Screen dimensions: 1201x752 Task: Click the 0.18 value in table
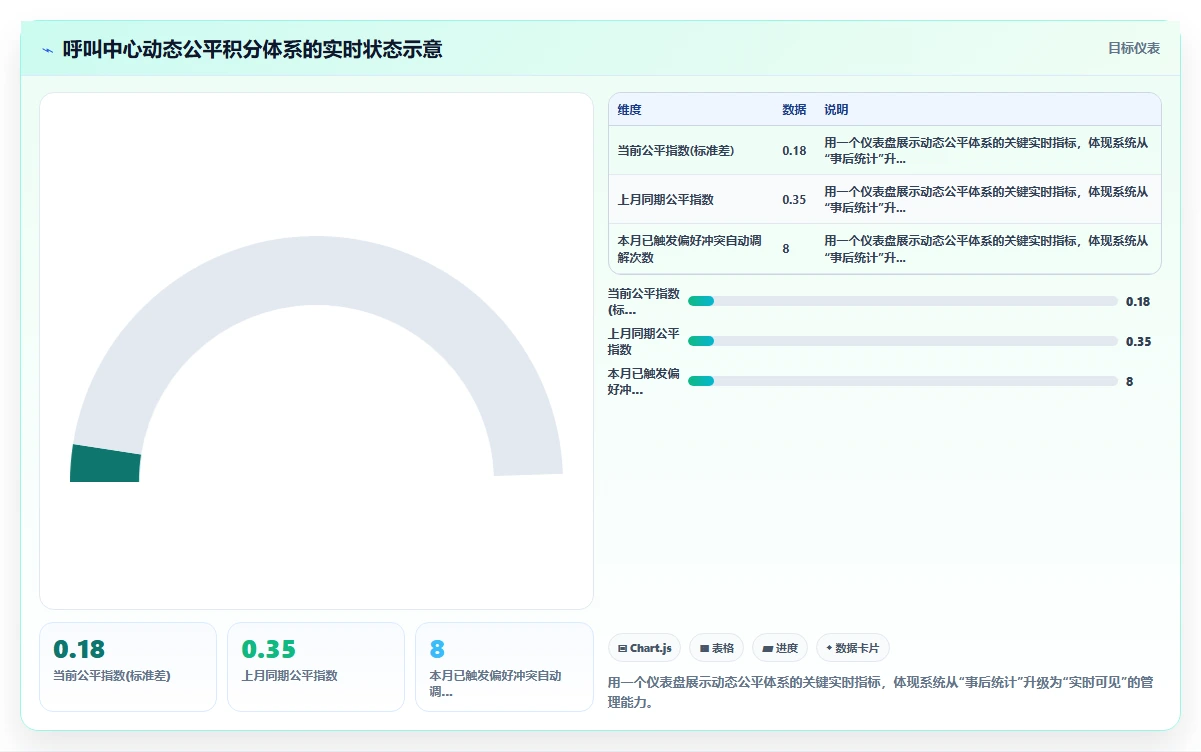[794, 151]
